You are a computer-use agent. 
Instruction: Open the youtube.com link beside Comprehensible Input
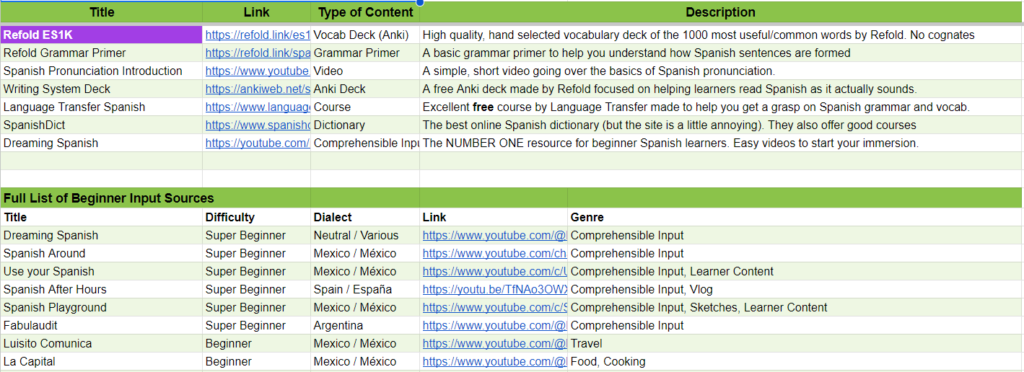[x=257, y=143]
